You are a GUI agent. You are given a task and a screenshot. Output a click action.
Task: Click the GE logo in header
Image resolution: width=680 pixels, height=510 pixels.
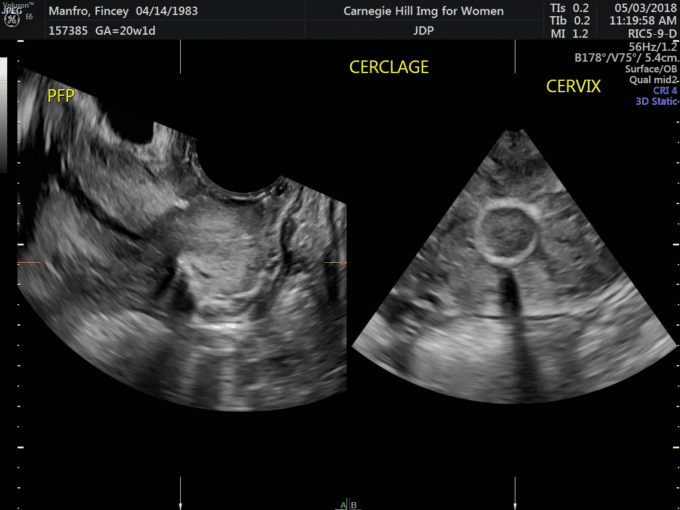click(x=13, y=18)
